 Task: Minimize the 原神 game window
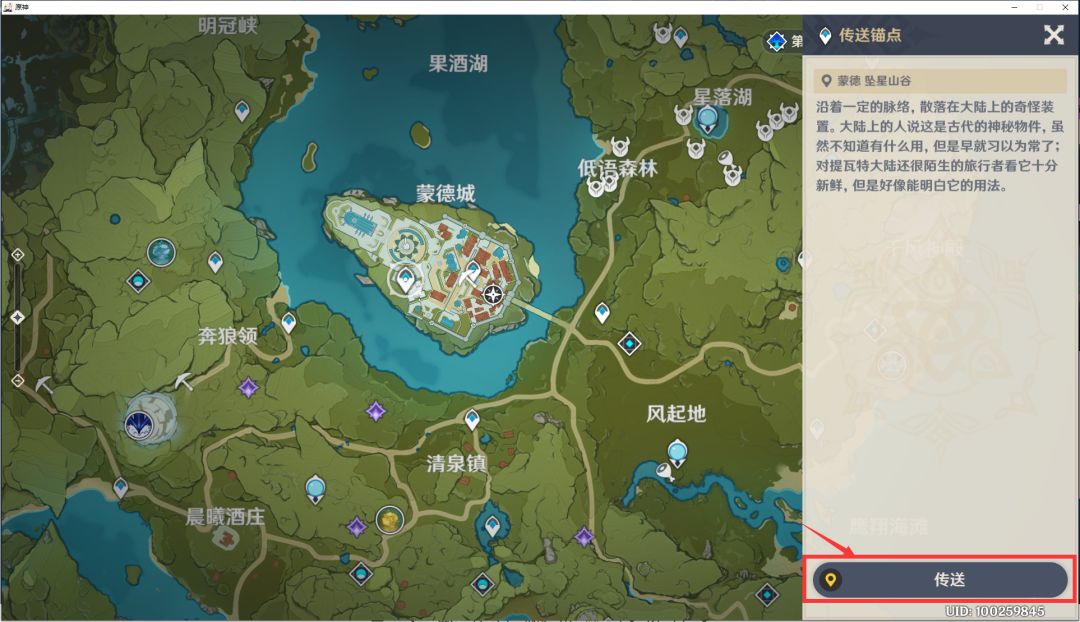[1015, 7]
